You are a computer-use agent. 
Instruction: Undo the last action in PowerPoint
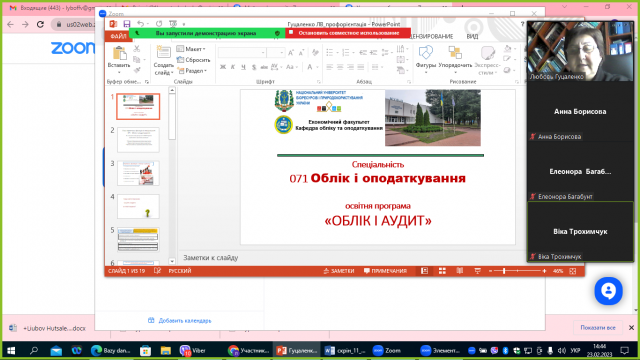140,24
